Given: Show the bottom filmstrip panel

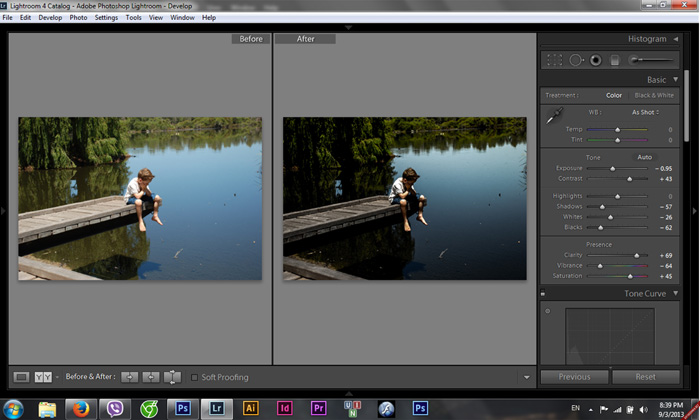Looking at the screenshot, I should point(349,393).
